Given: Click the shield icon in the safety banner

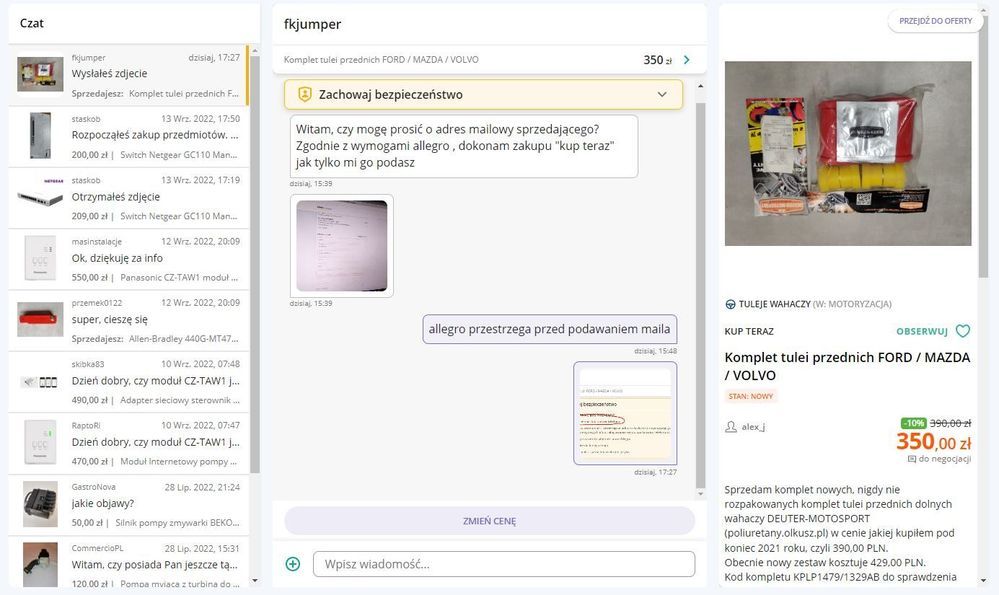Looking at the screenshot, I should pos(305,94).
